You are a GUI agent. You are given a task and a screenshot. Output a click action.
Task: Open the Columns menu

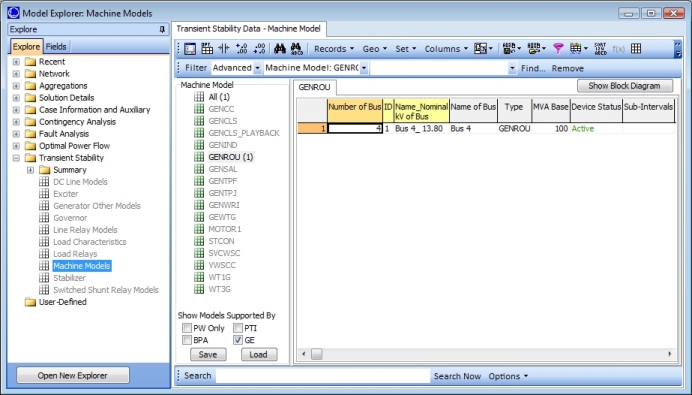pyautogui.click(x=446, y=49)
